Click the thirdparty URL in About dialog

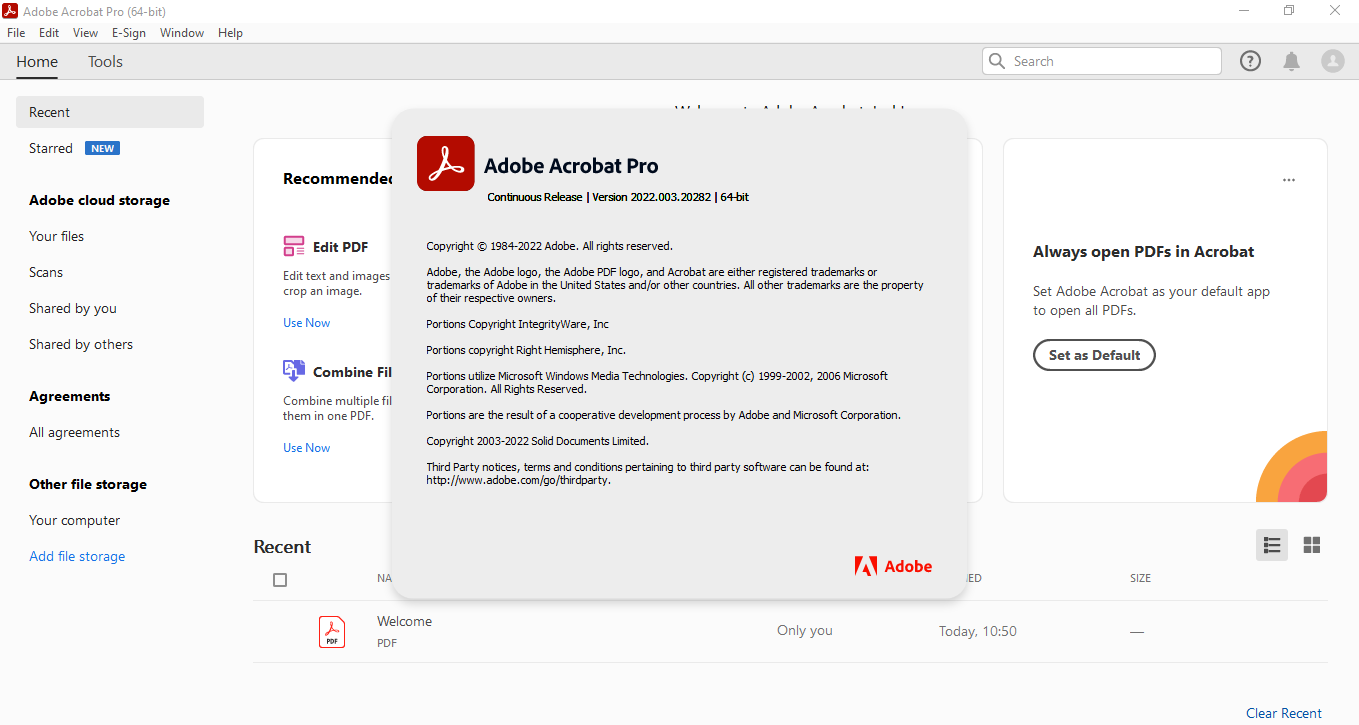[x=518, y=480]
